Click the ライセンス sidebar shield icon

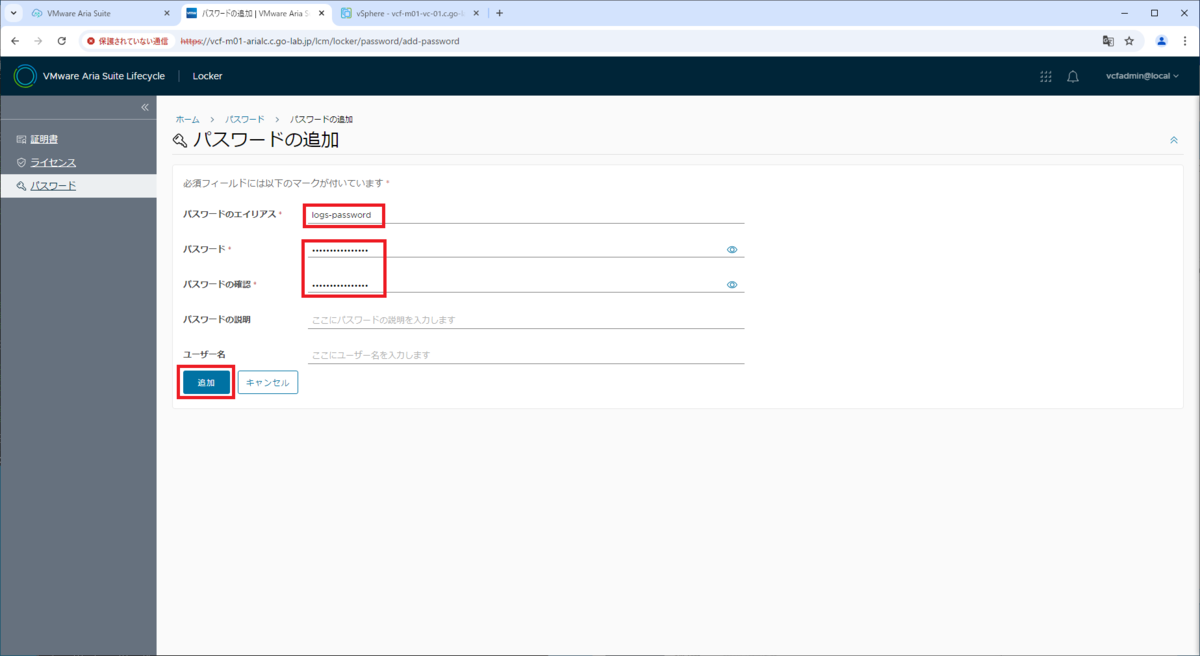pos(21,162)
